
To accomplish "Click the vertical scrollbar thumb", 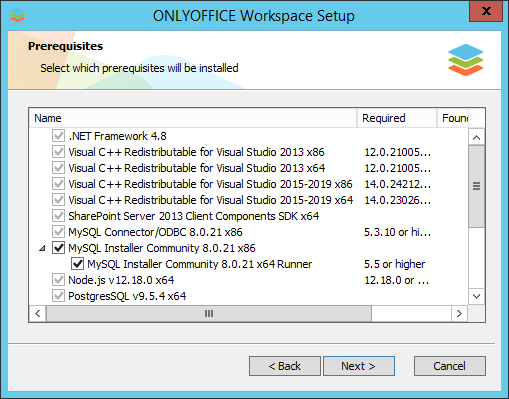I will pyautogui.click(x=476, y=186).
